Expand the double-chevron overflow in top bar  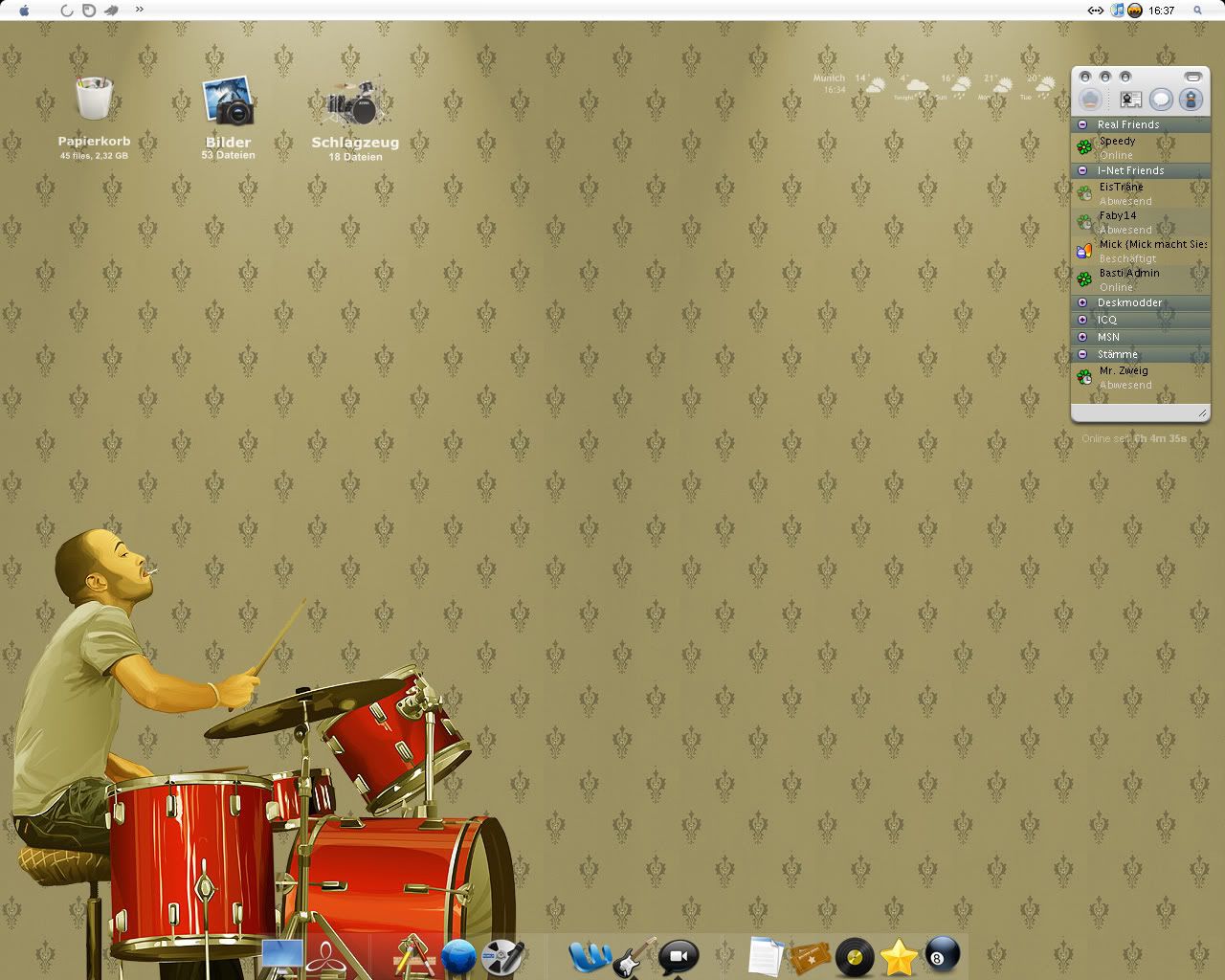point(140,10)
